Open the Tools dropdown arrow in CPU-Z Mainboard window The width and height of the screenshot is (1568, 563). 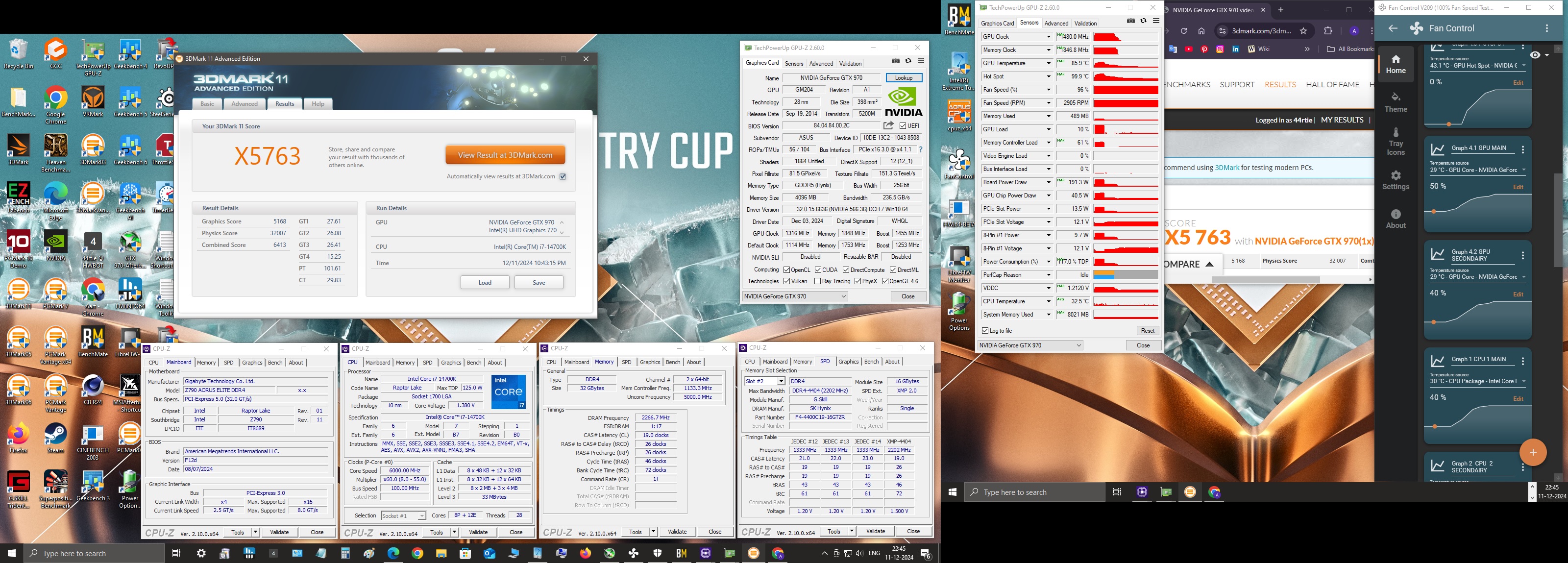255,532
